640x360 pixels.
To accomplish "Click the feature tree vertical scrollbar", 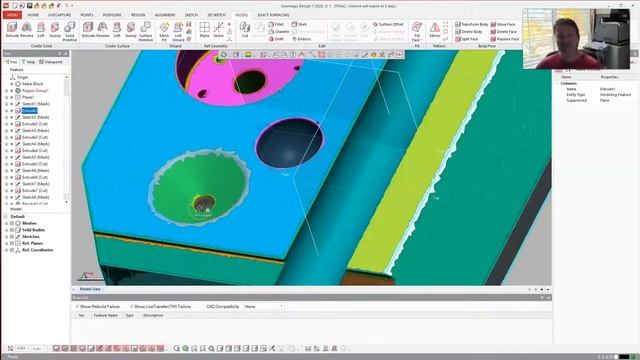I will click(x=66, y=139).
